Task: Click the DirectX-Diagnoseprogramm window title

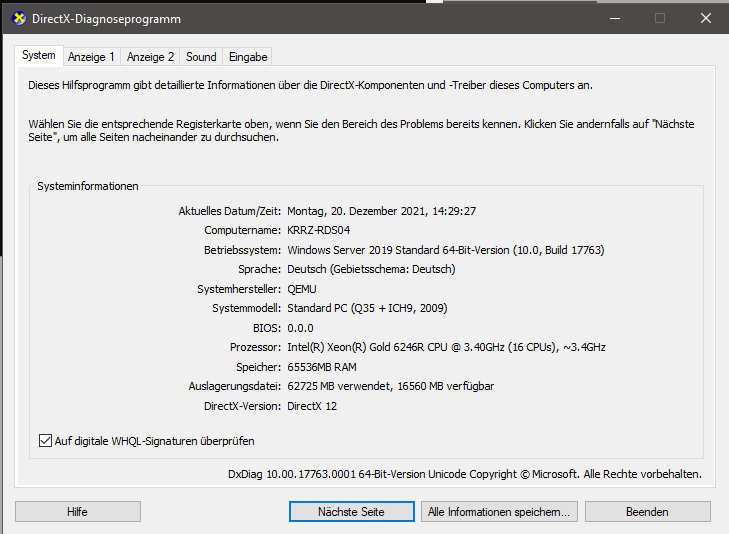Action: [106, 19]
